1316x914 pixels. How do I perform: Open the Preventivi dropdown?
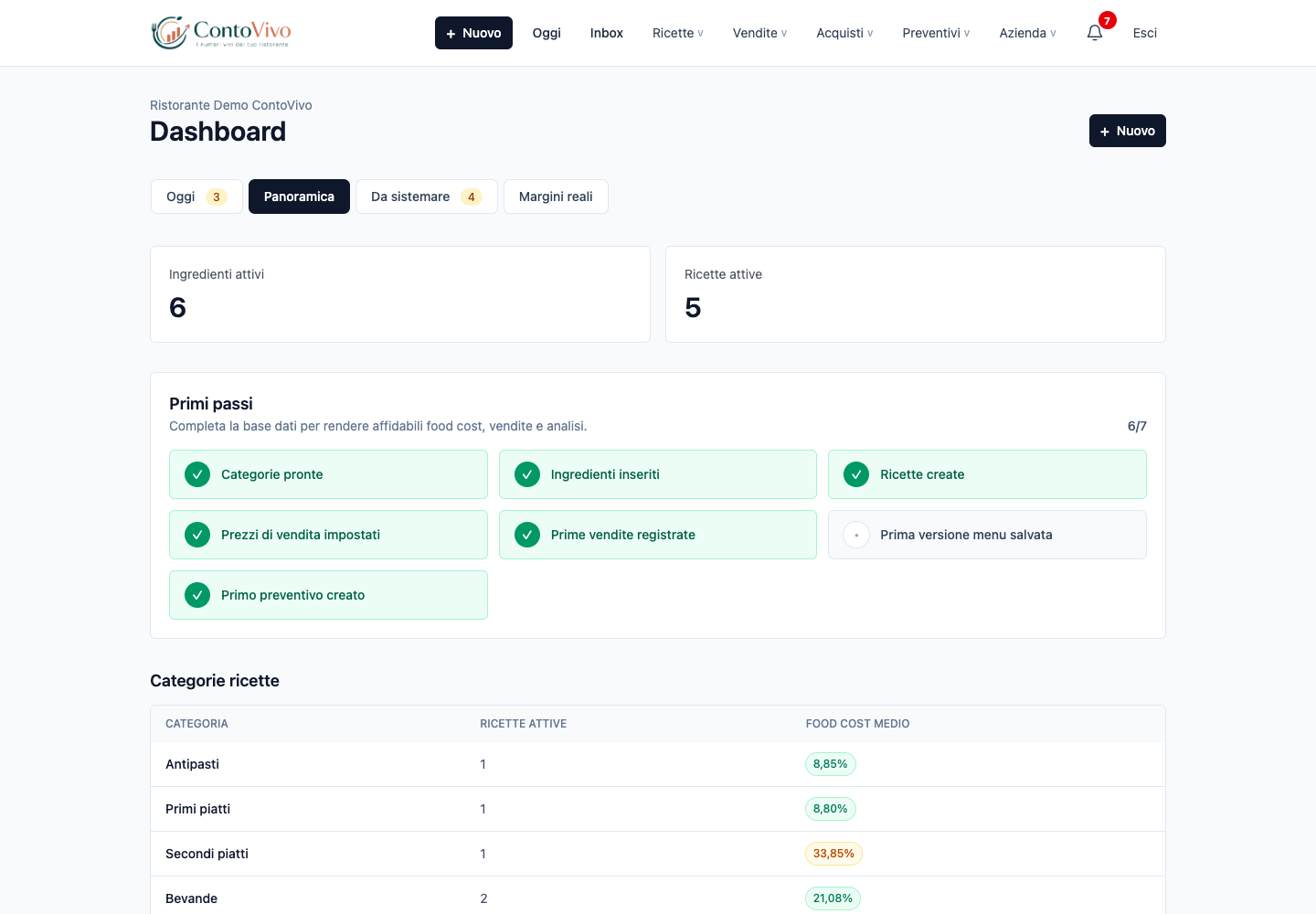pyautogui.click(x=936, y=33)
